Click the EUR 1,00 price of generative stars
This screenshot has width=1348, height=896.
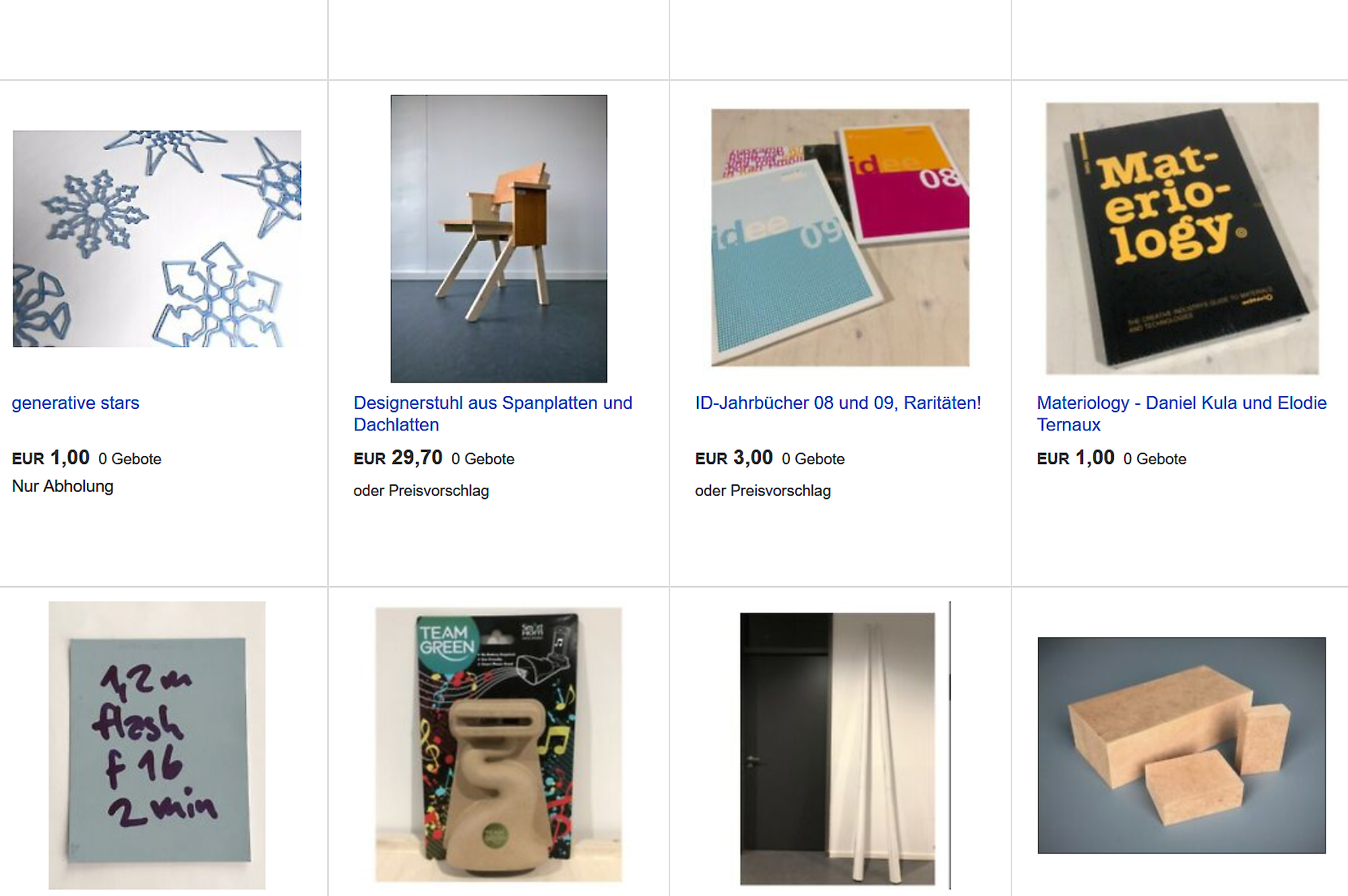click(x=51, y=458)
